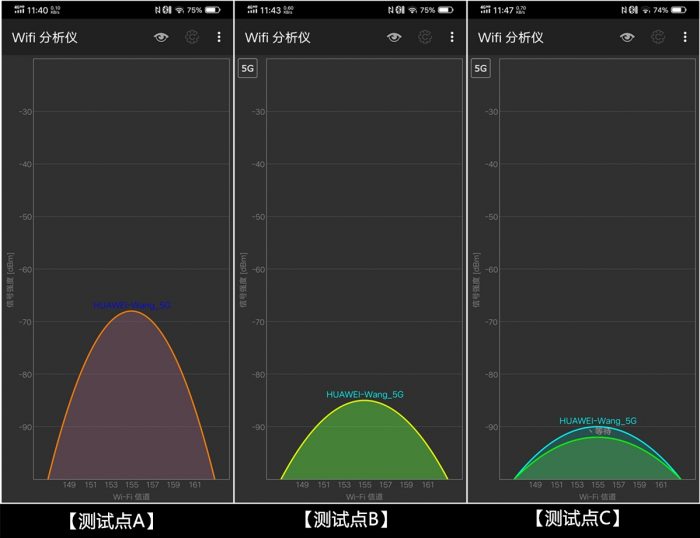Open three-dot overflow menu in test point A
The height and width of the screenshot is (538, 700).
coord(219,37)
